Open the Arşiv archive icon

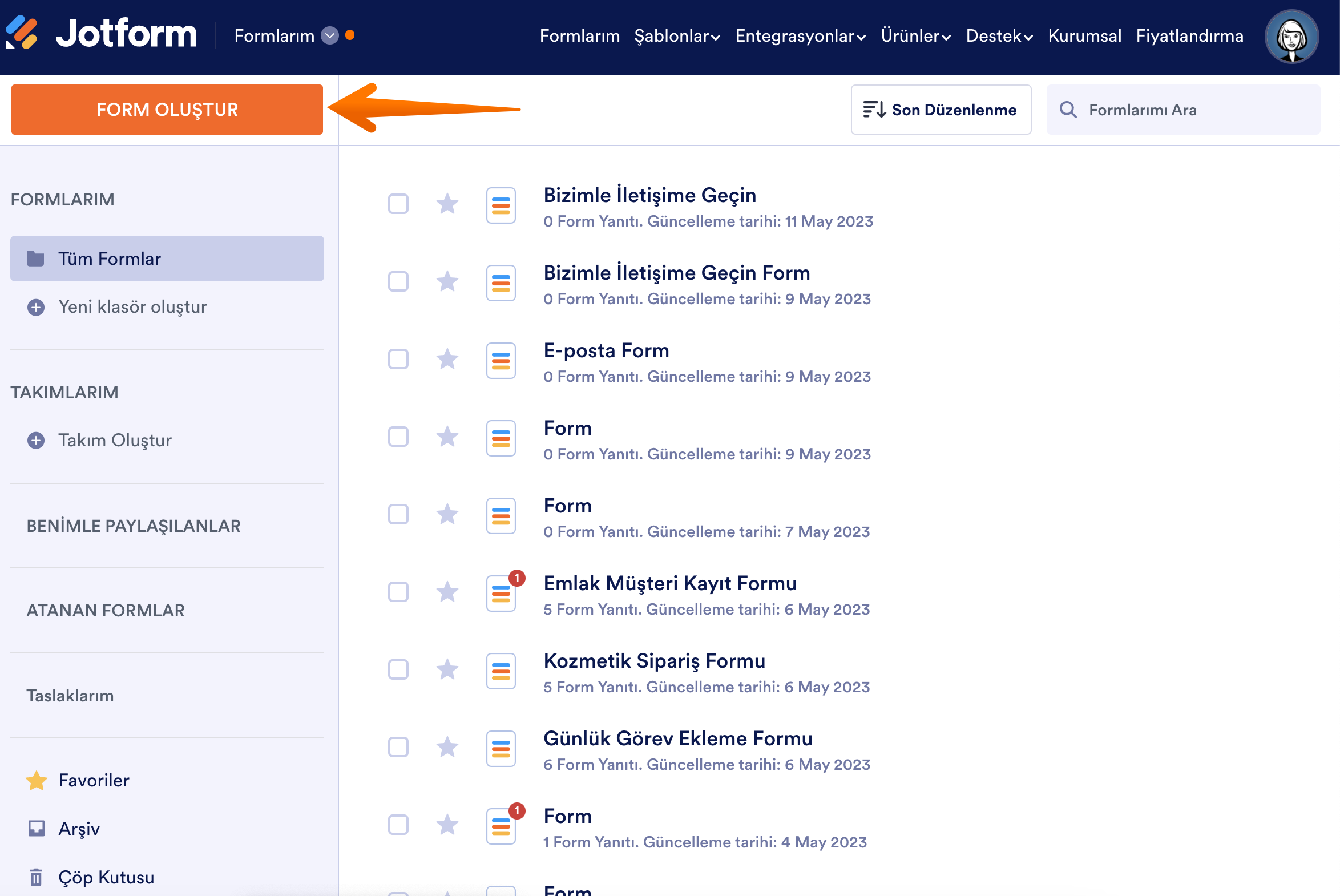(36, 829)
